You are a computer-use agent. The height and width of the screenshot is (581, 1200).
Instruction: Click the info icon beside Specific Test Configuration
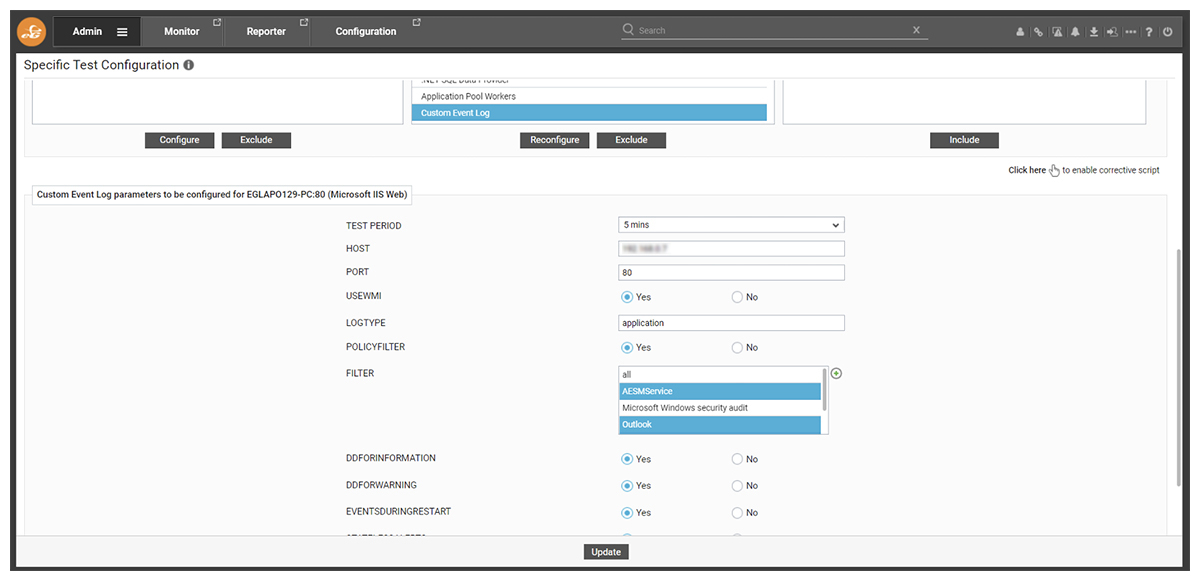pyautogui.click(x=189, y=65)
